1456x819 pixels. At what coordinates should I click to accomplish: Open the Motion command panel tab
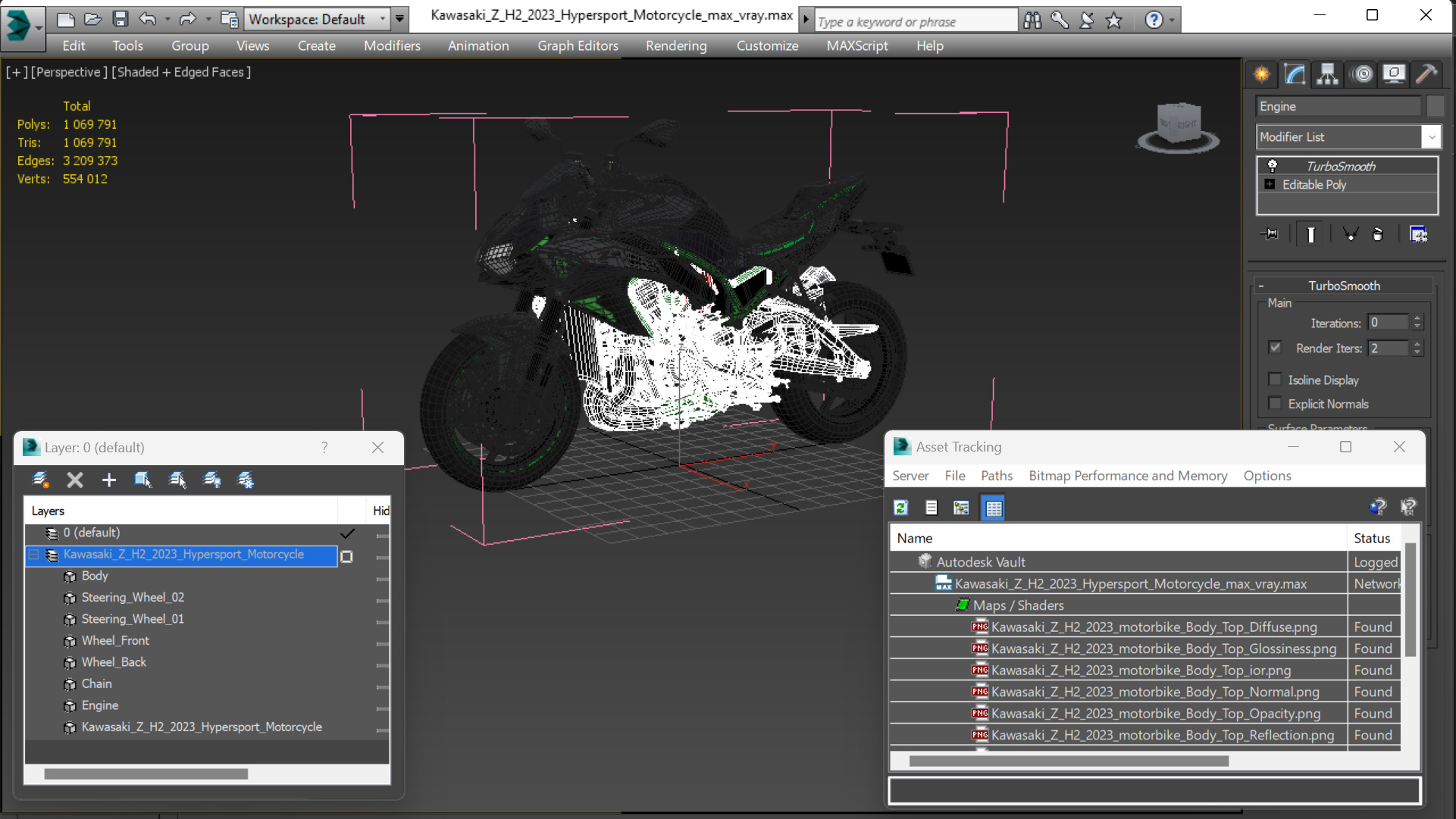point(1362,74)
